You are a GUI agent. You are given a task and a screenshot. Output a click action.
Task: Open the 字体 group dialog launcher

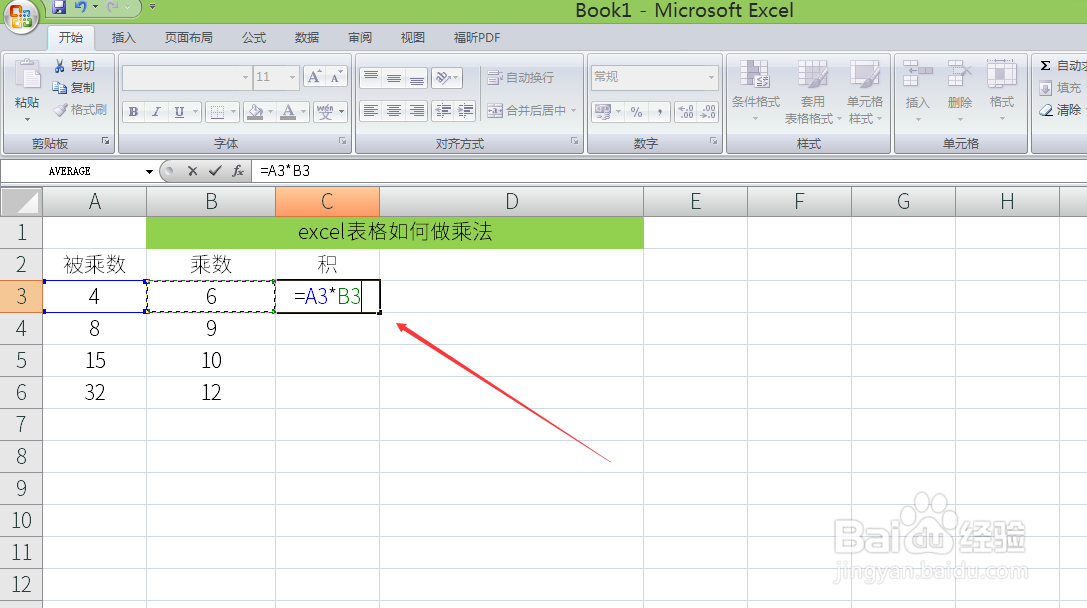point(342,141)
